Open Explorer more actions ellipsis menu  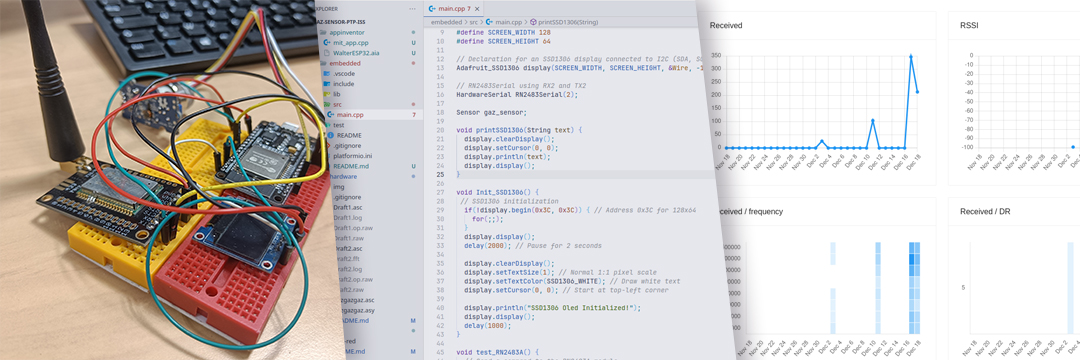coord(412,9)
